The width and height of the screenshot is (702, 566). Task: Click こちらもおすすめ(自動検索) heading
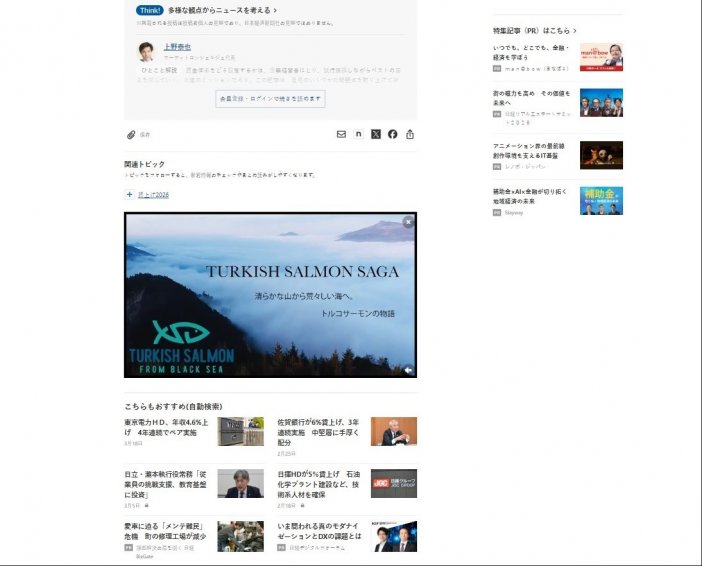click(173, 406)
